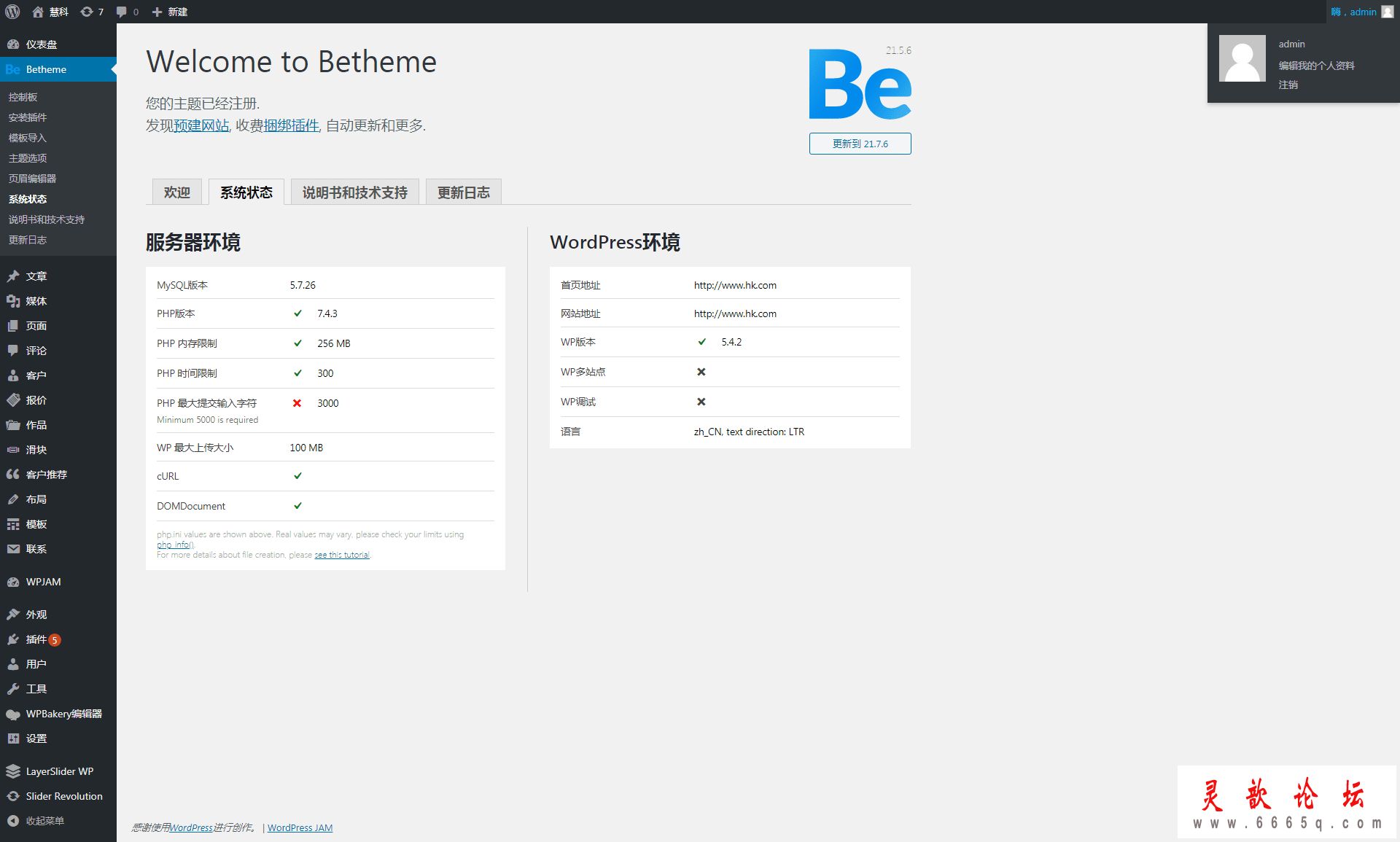Screen dimensions: 1400x842
Task: Open 工具 tools wrench icon
Action: [13, 689]
